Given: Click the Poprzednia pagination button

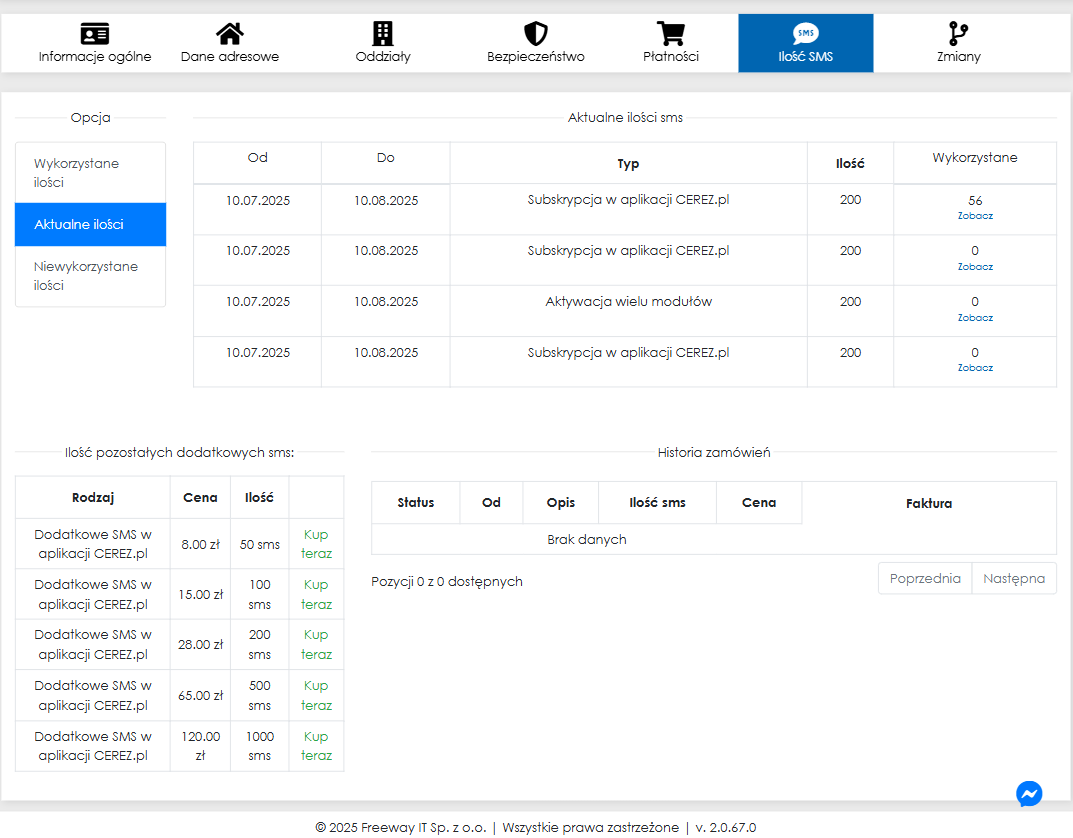Looking at the screenshot, I should tap(925, 578).
